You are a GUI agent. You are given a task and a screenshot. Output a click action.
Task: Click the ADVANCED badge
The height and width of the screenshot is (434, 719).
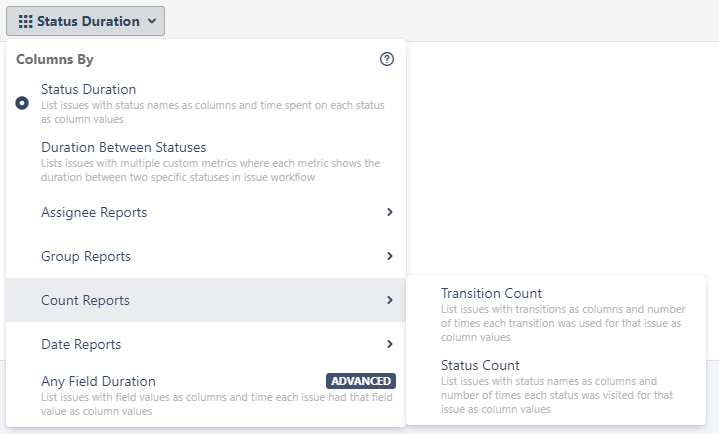360,381
